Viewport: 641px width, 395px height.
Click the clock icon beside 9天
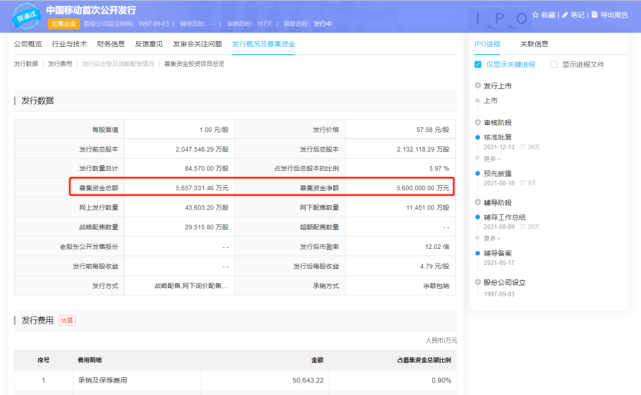522,183
